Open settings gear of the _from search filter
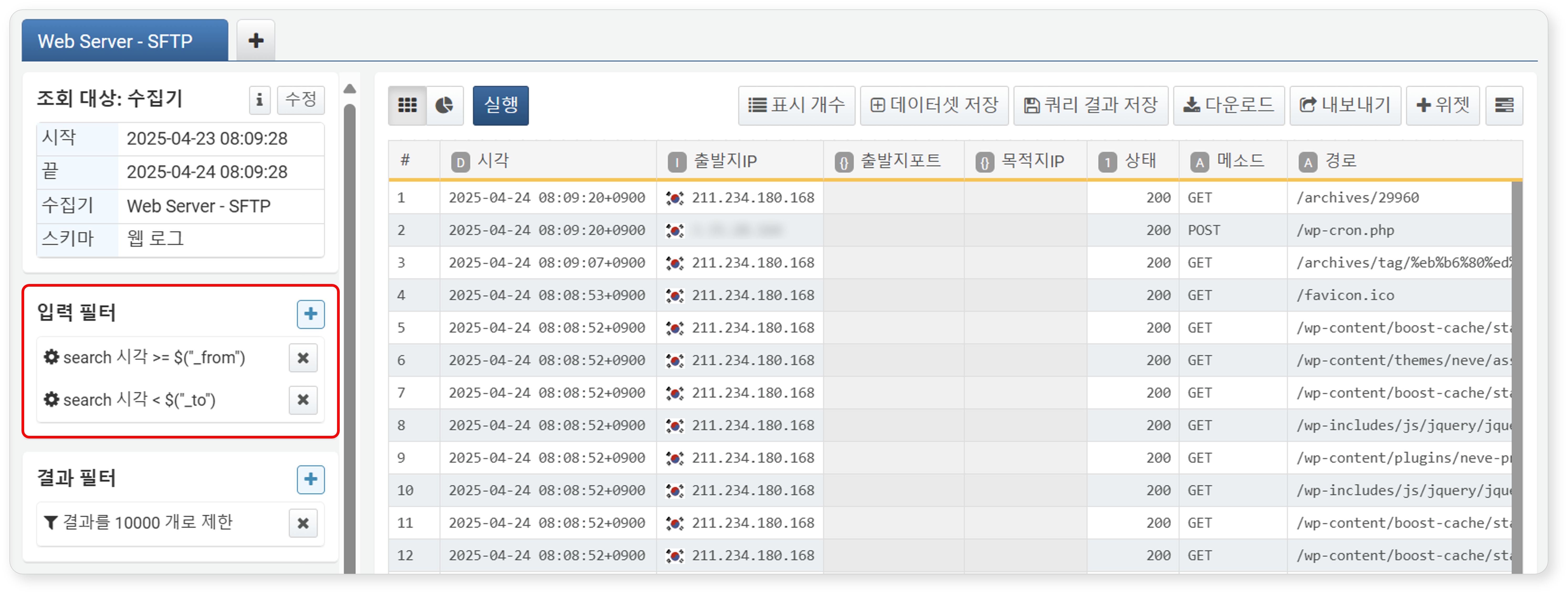 click(x=51, y=357)
